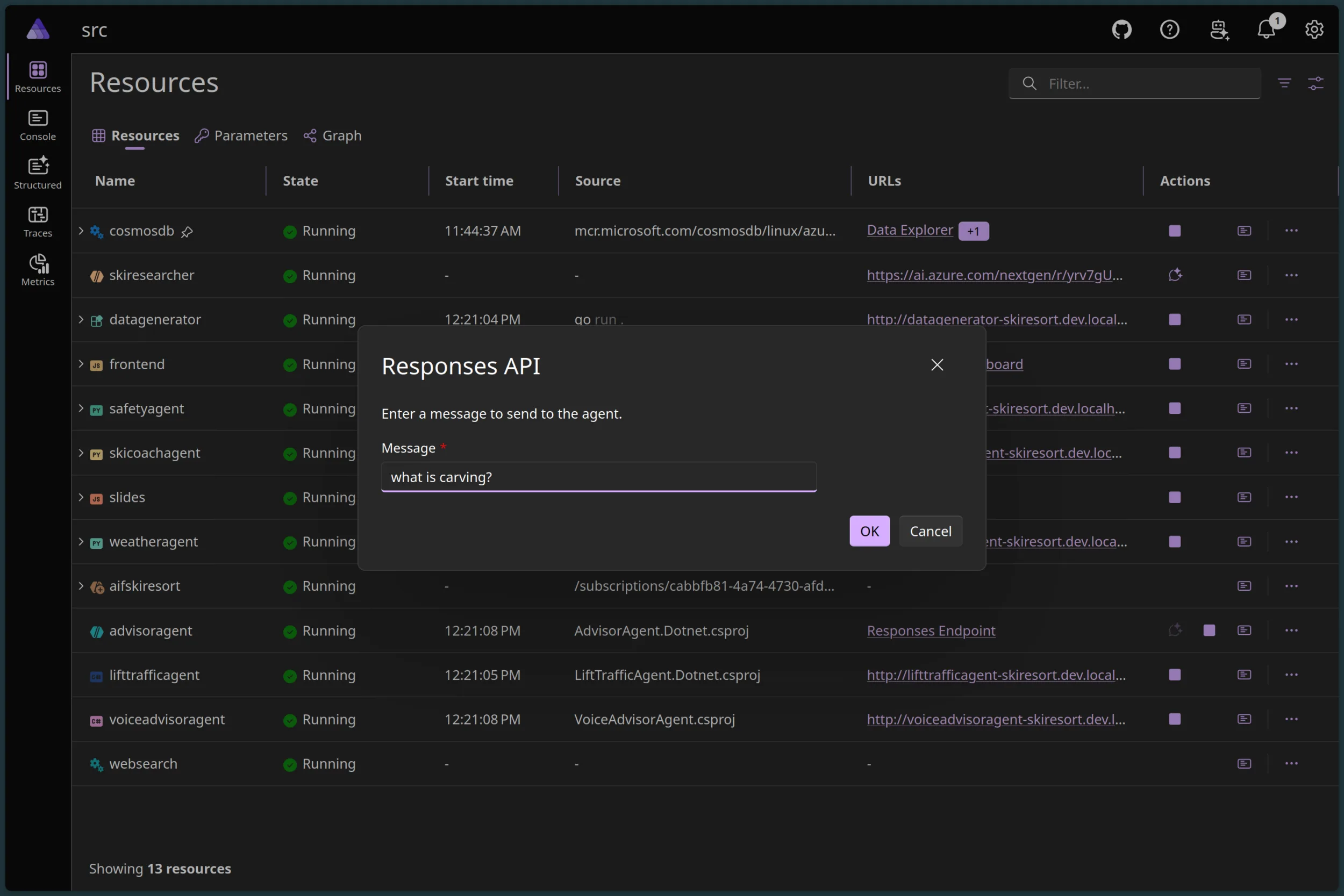Close the Responses API dialog
Image resolution: width=1344 pixels, height=896 pixels.
point(937,365)
